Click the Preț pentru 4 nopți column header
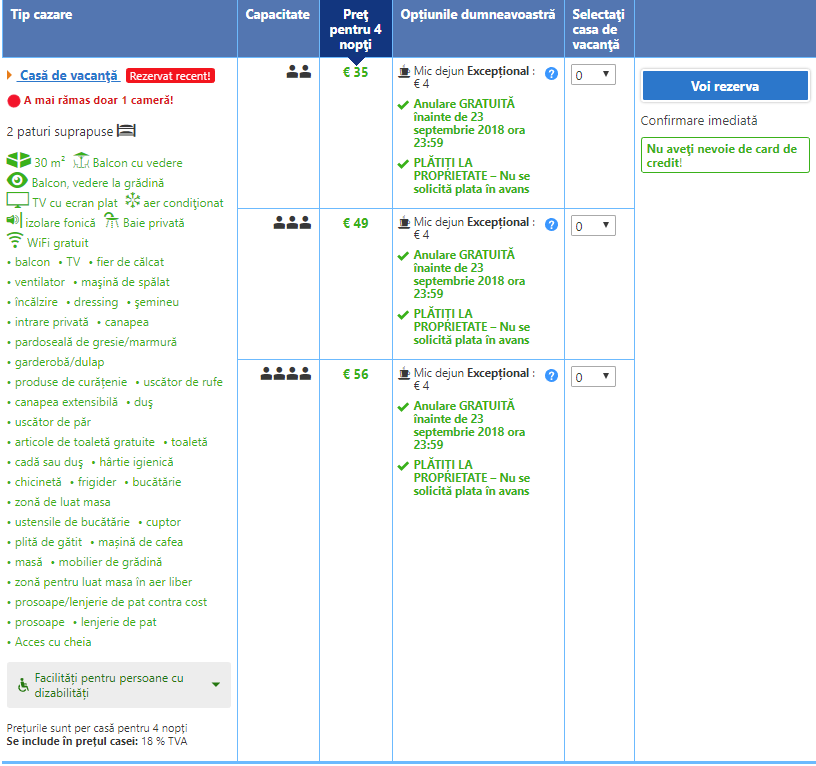Image resolution: width=816 pixels, height=766 pixels. click(x=355, y=30)
